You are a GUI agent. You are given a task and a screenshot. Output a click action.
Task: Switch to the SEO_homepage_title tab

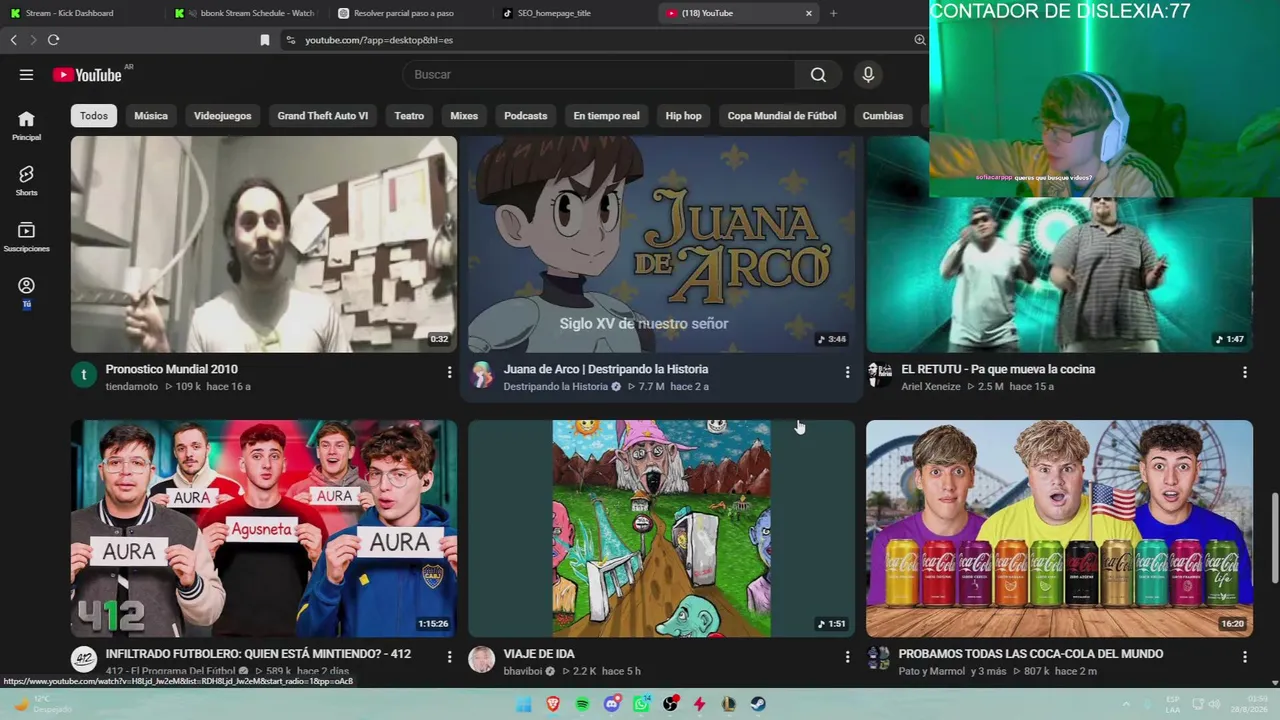pos(572,13)
